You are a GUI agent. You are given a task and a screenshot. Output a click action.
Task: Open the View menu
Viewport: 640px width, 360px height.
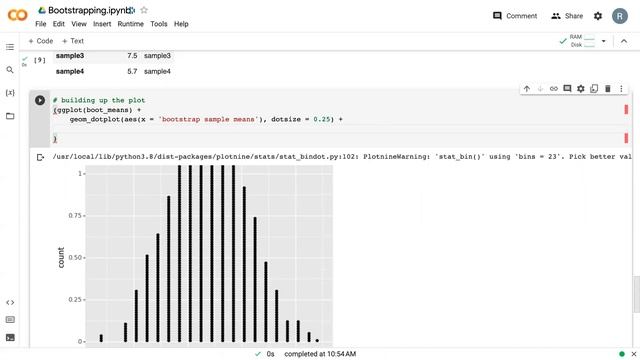tap(79, 24)
